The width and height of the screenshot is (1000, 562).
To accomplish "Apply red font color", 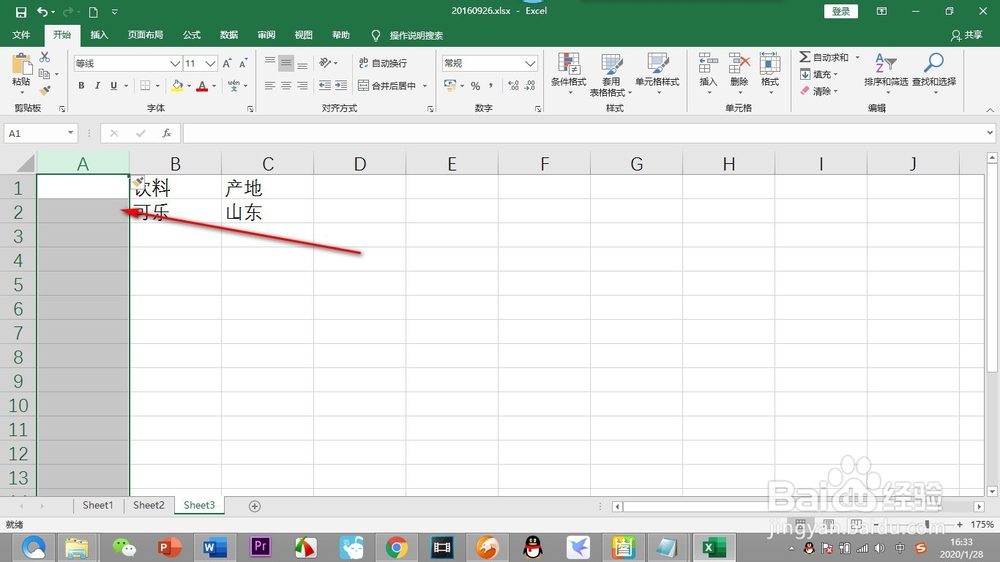I will 202,85.
